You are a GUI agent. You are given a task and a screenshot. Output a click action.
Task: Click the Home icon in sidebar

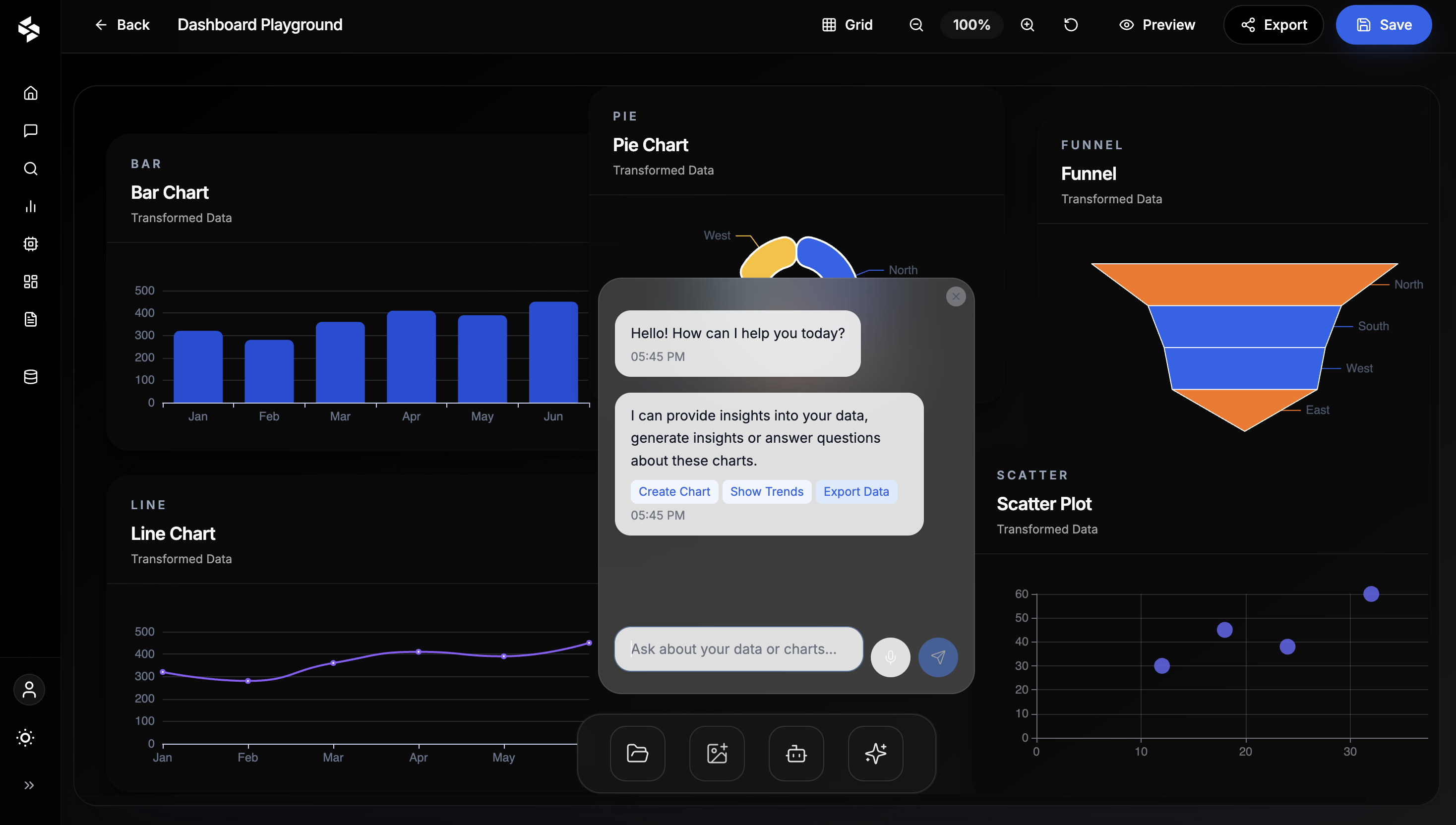(x=31, y=93)
